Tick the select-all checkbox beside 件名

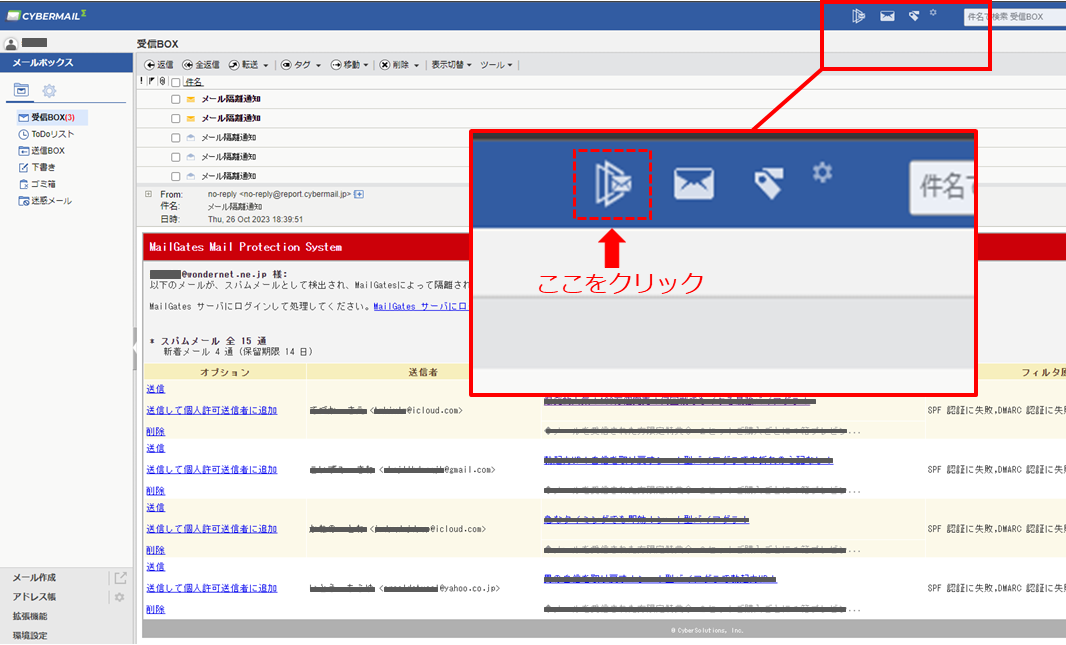click(x=175, y=82)
